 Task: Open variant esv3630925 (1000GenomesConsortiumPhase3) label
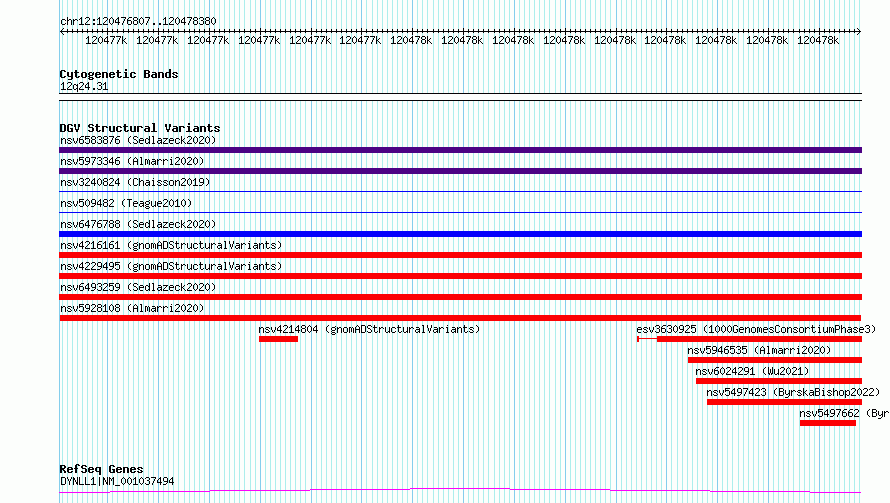tap(756, 329)
